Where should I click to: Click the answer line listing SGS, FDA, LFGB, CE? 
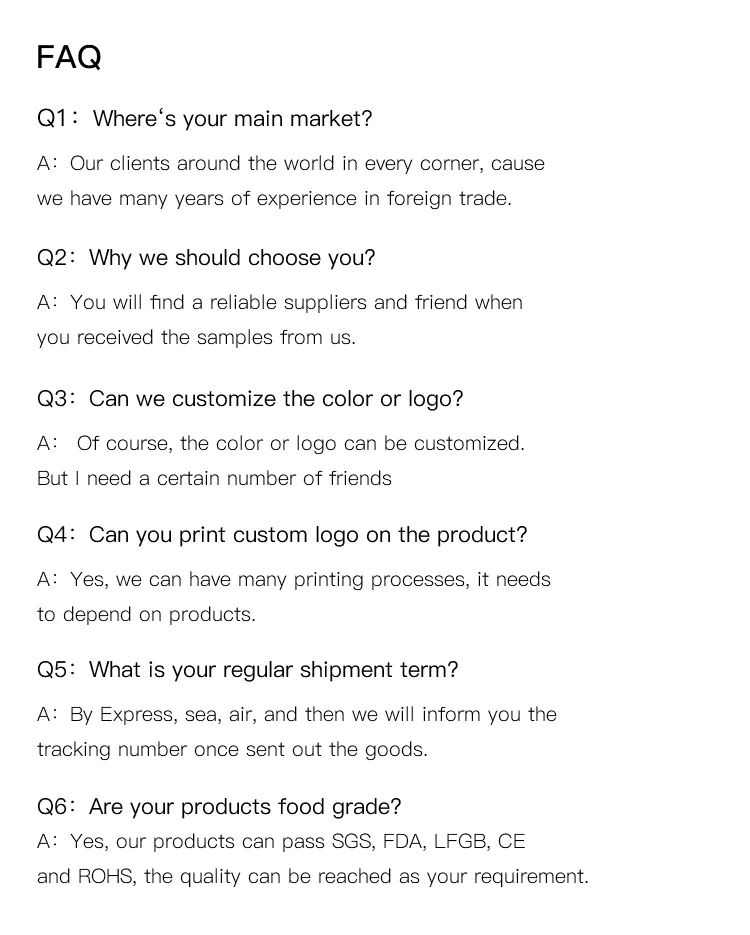[x=281, y=842]
